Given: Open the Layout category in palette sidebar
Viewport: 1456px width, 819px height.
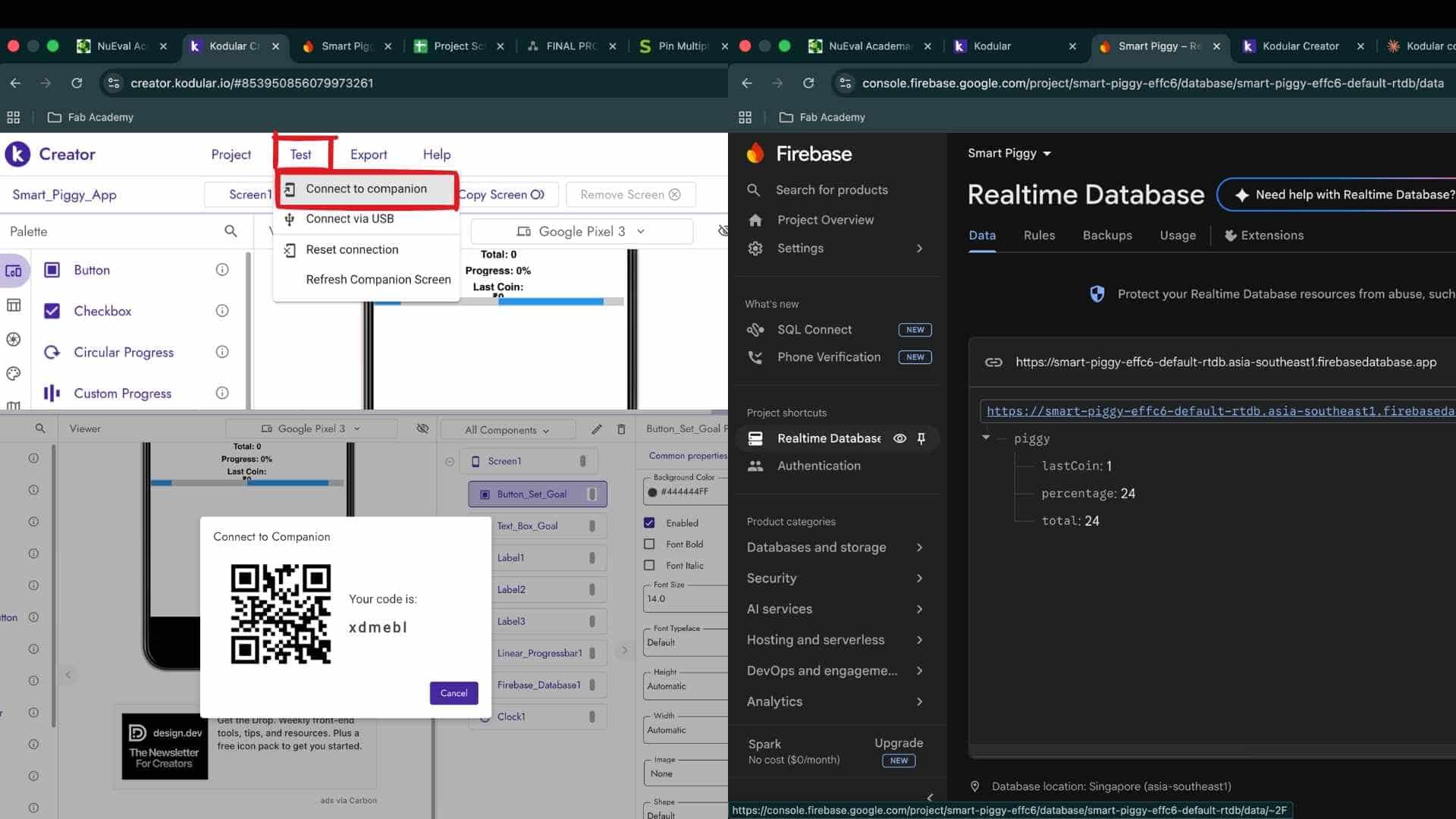Looking at the screenshot, I should coord(14,305).
